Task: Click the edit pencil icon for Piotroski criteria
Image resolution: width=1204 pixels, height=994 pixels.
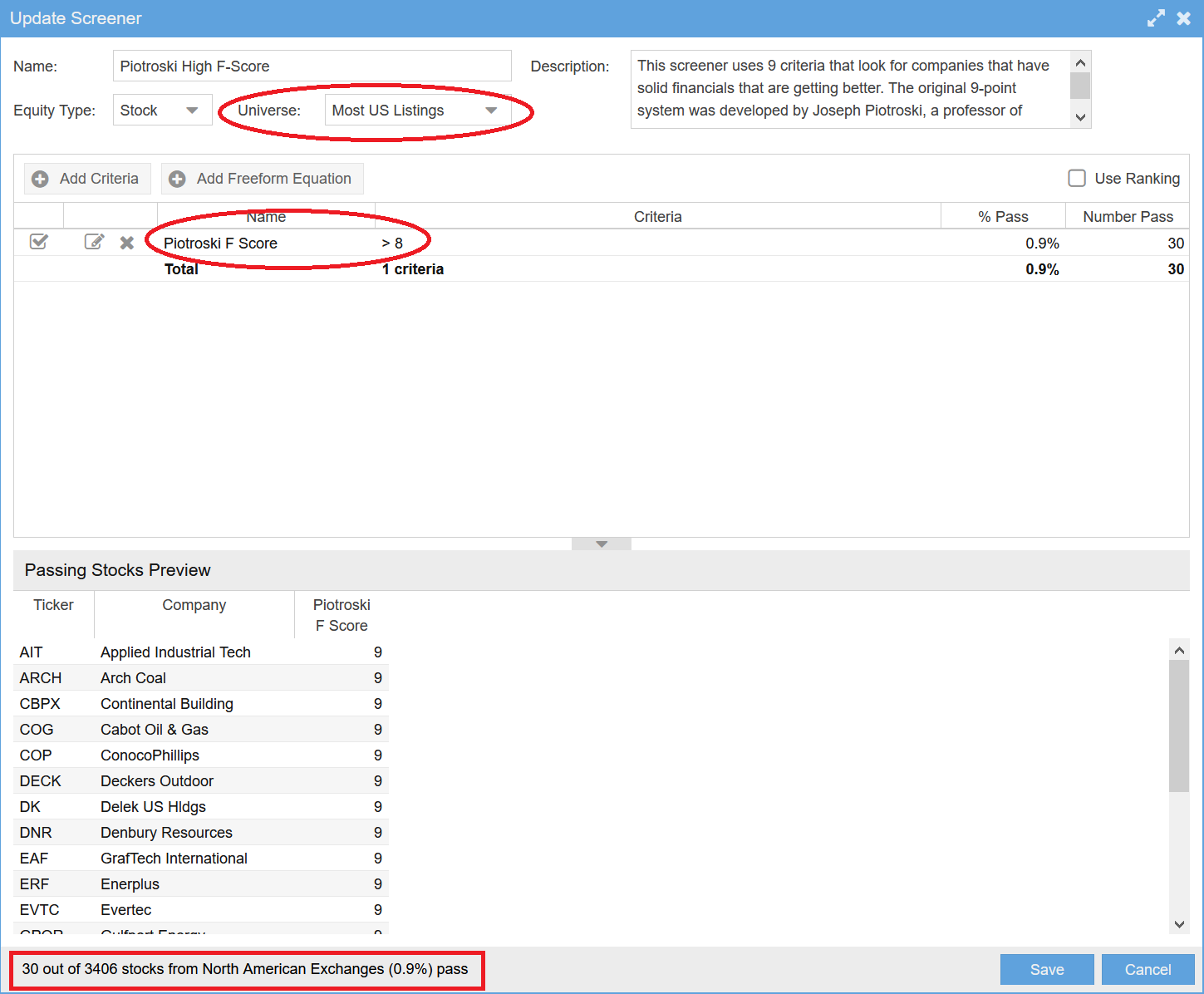Action: [94, 242]
